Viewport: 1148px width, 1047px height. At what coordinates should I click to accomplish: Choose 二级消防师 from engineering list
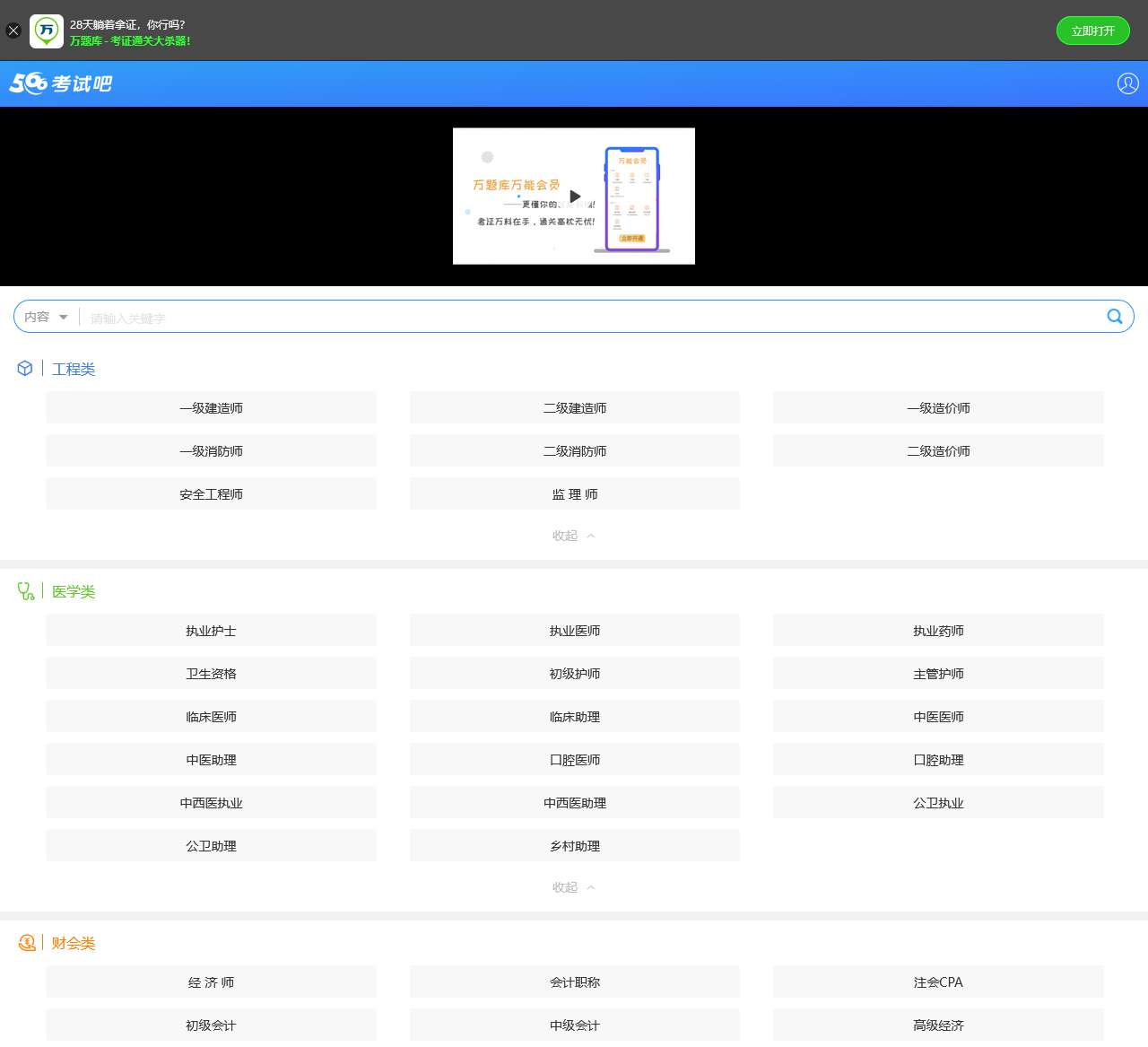(x=574, y=451)
